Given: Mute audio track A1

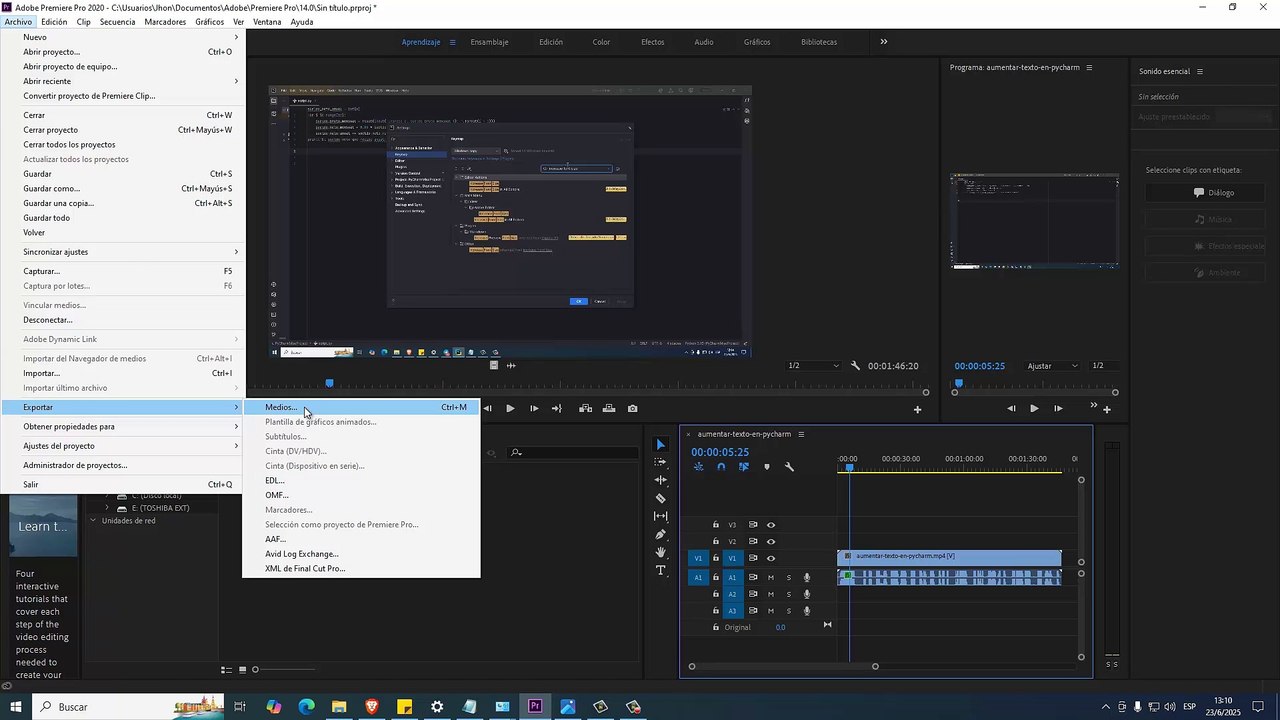Looking at the screenshot, I should [x=770, y=578].
